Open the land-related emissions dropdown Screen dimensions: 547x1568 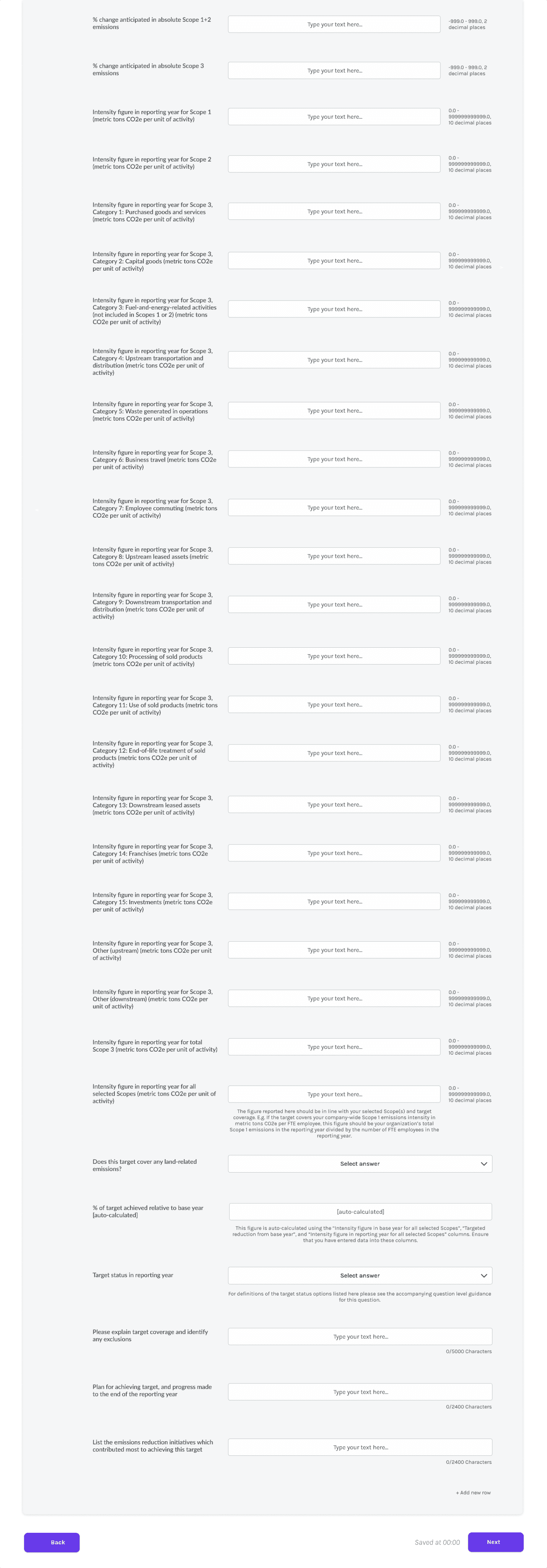click(x=360, y=1163)
